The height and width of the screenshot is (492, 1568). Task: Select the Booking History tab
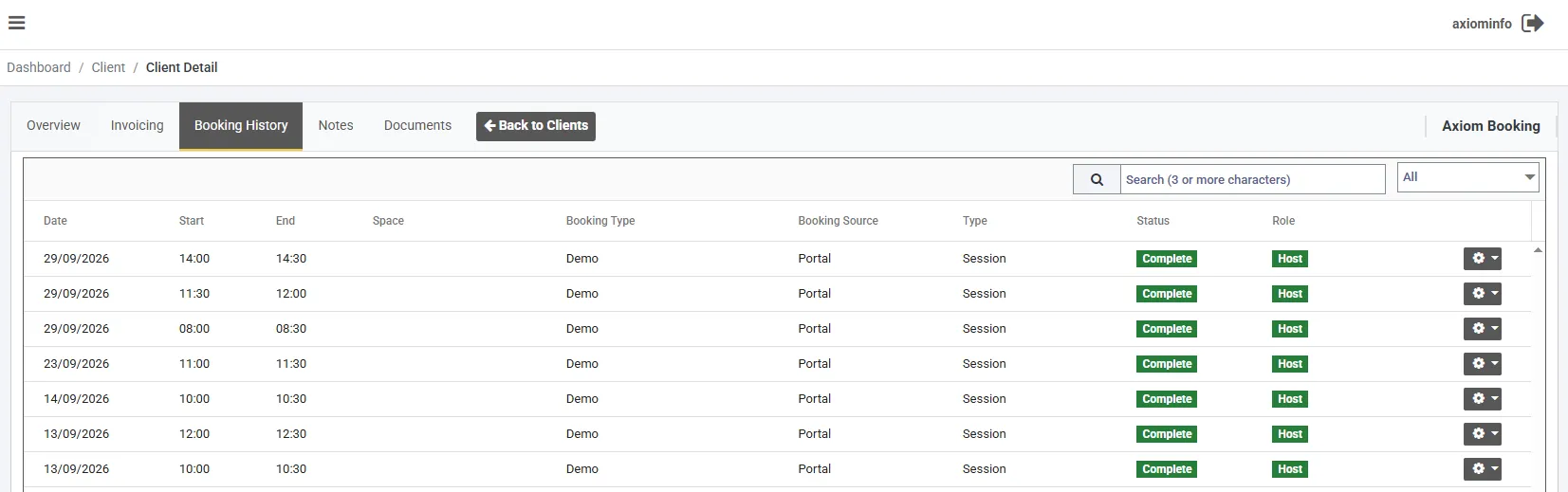coord(241,125)
